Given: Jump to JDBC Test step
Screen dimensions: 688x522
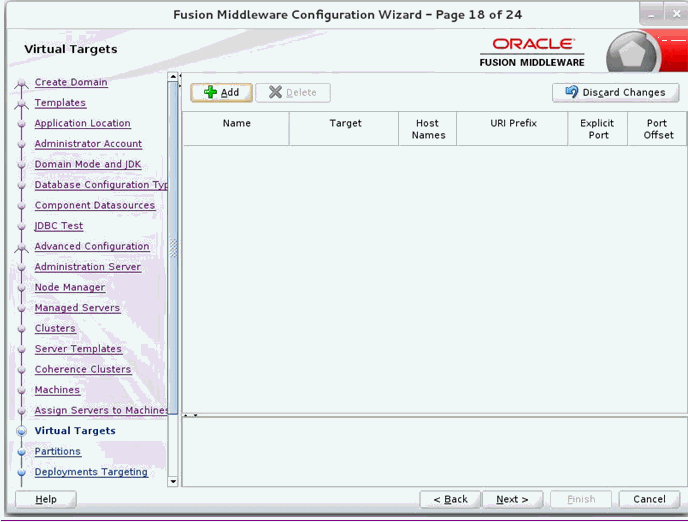Looking at the screenshot, I should [x=59, y=226].
